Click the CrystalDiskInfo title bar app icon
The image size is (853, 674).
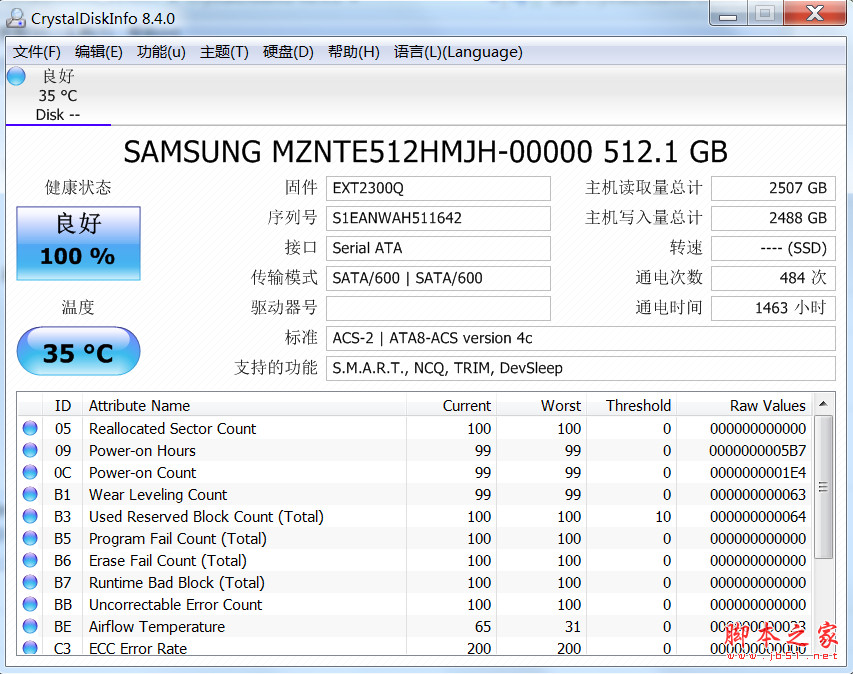tap(15, 18)
